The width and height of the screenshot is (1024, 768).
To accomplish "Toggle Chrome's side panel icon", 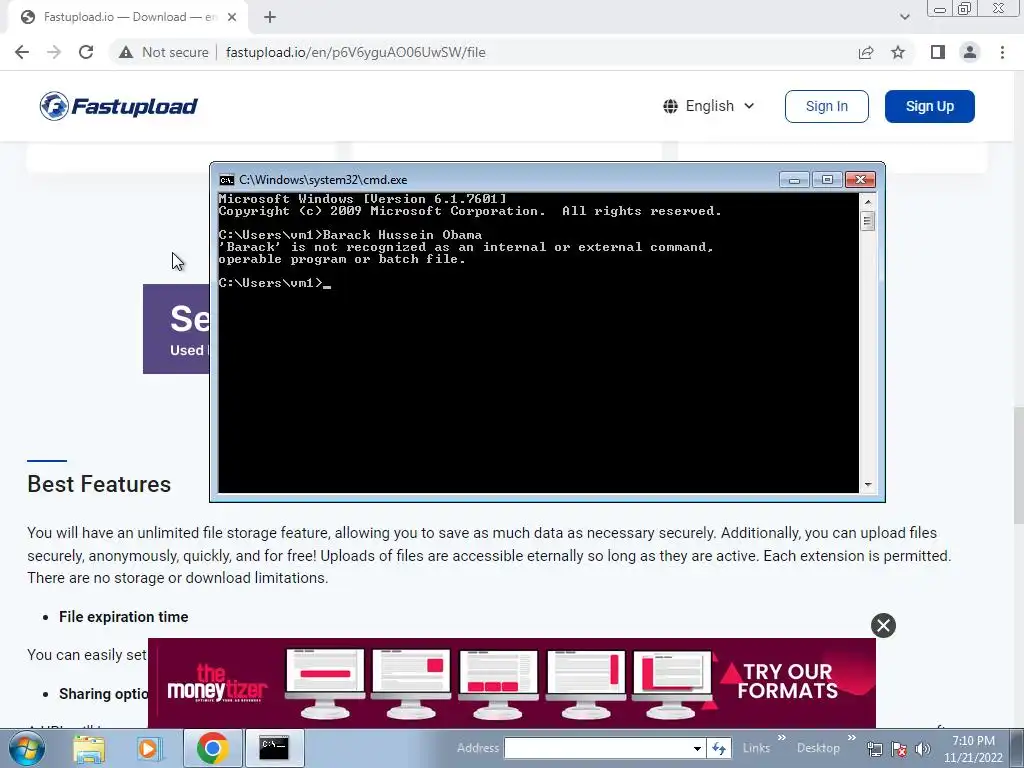I will pos(938,52).
